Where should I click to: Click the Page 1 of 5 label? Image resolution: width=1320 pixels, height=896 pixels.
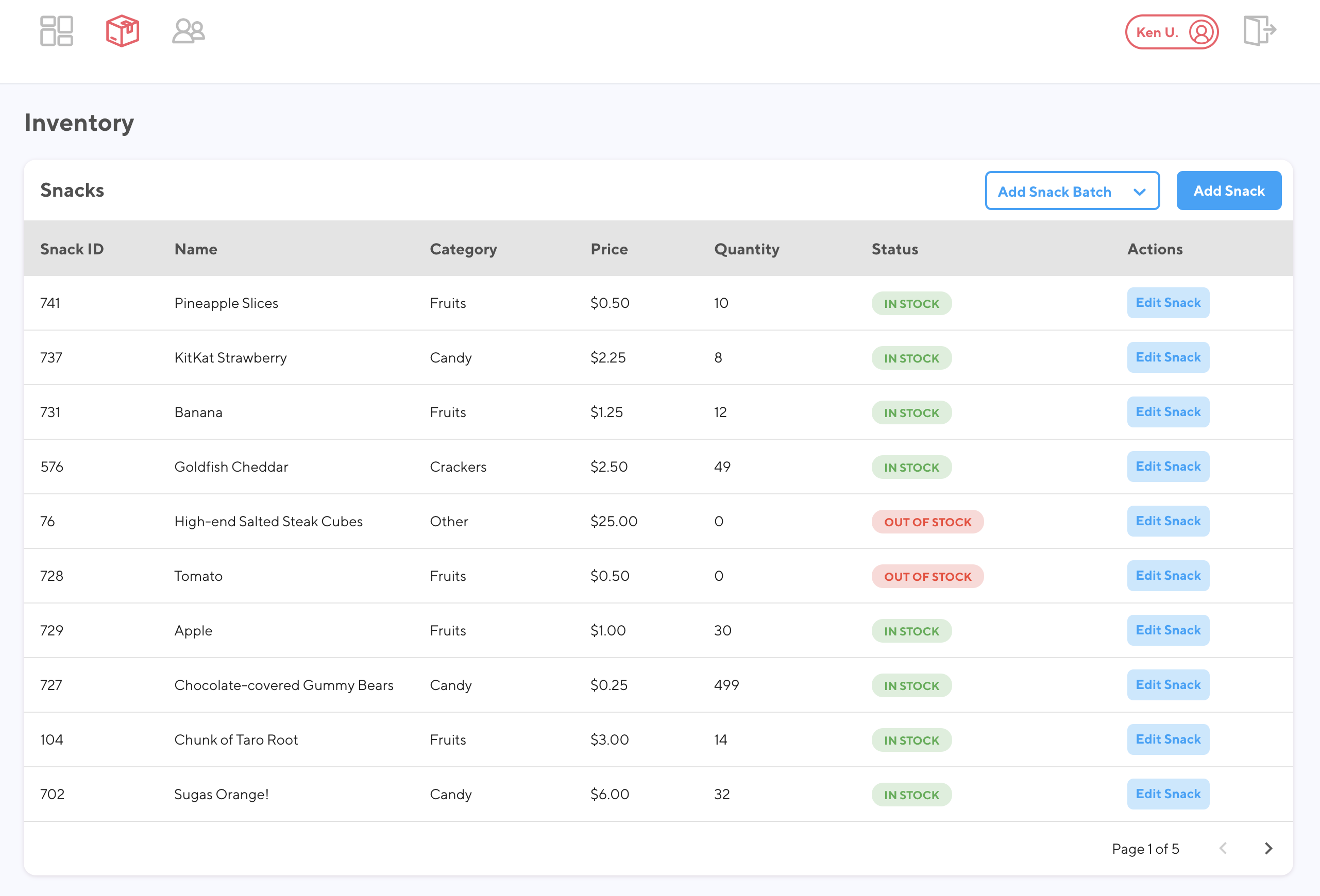[1145, 848]
